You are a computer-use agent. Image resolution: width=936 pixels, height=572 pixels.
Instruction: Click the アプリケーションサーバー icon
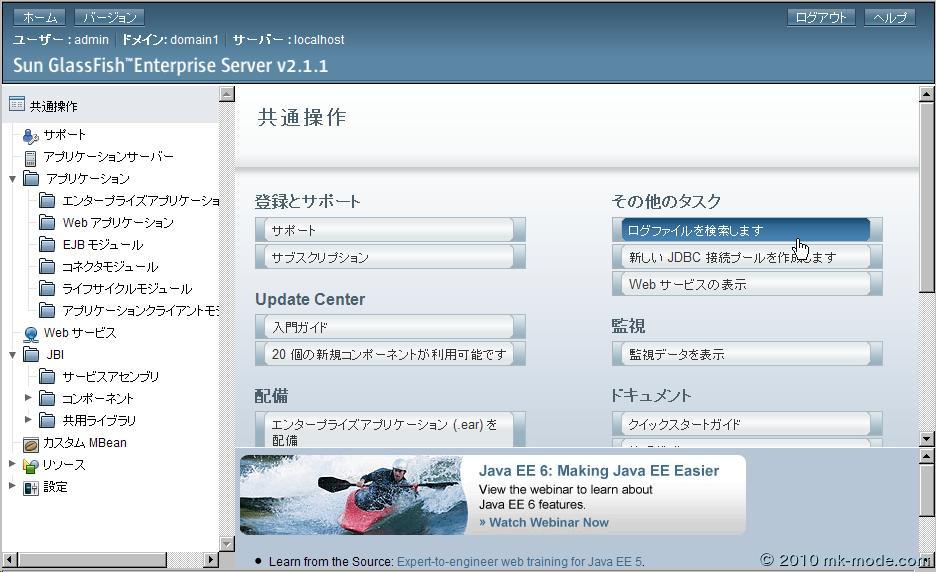[x=31, y=157]
